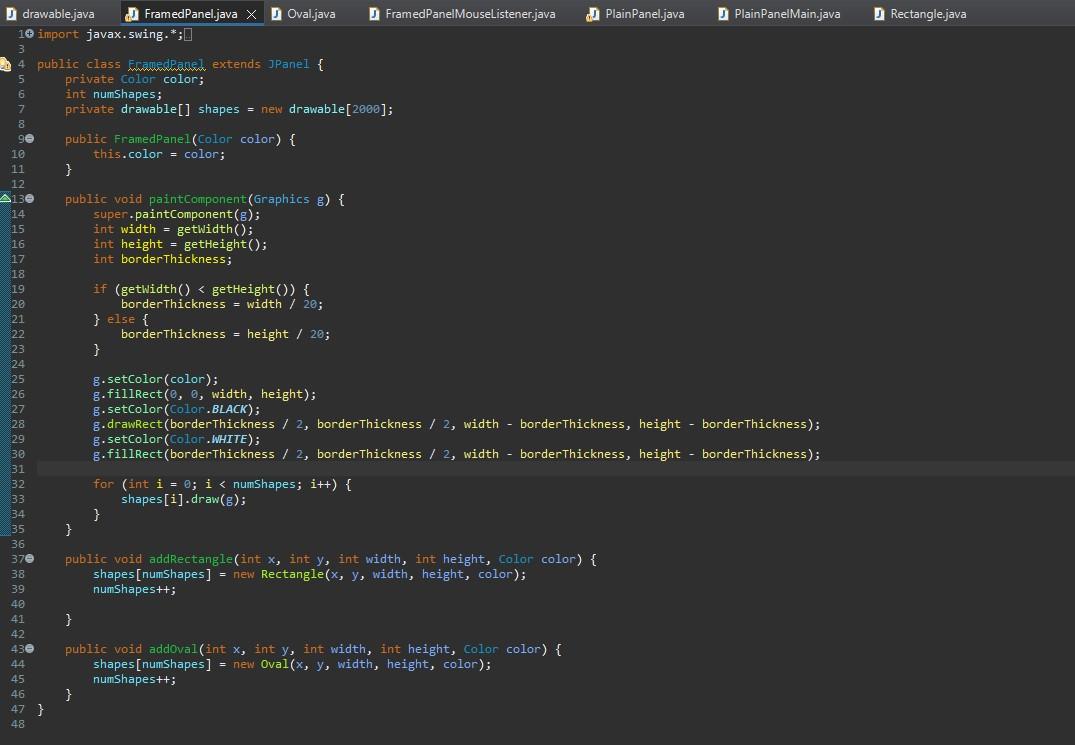Image resolution: width=1075 pixels, height=745 pixels.
Task: Click the Java file icon on Rectangle.java tab
Action: [879, 14]
